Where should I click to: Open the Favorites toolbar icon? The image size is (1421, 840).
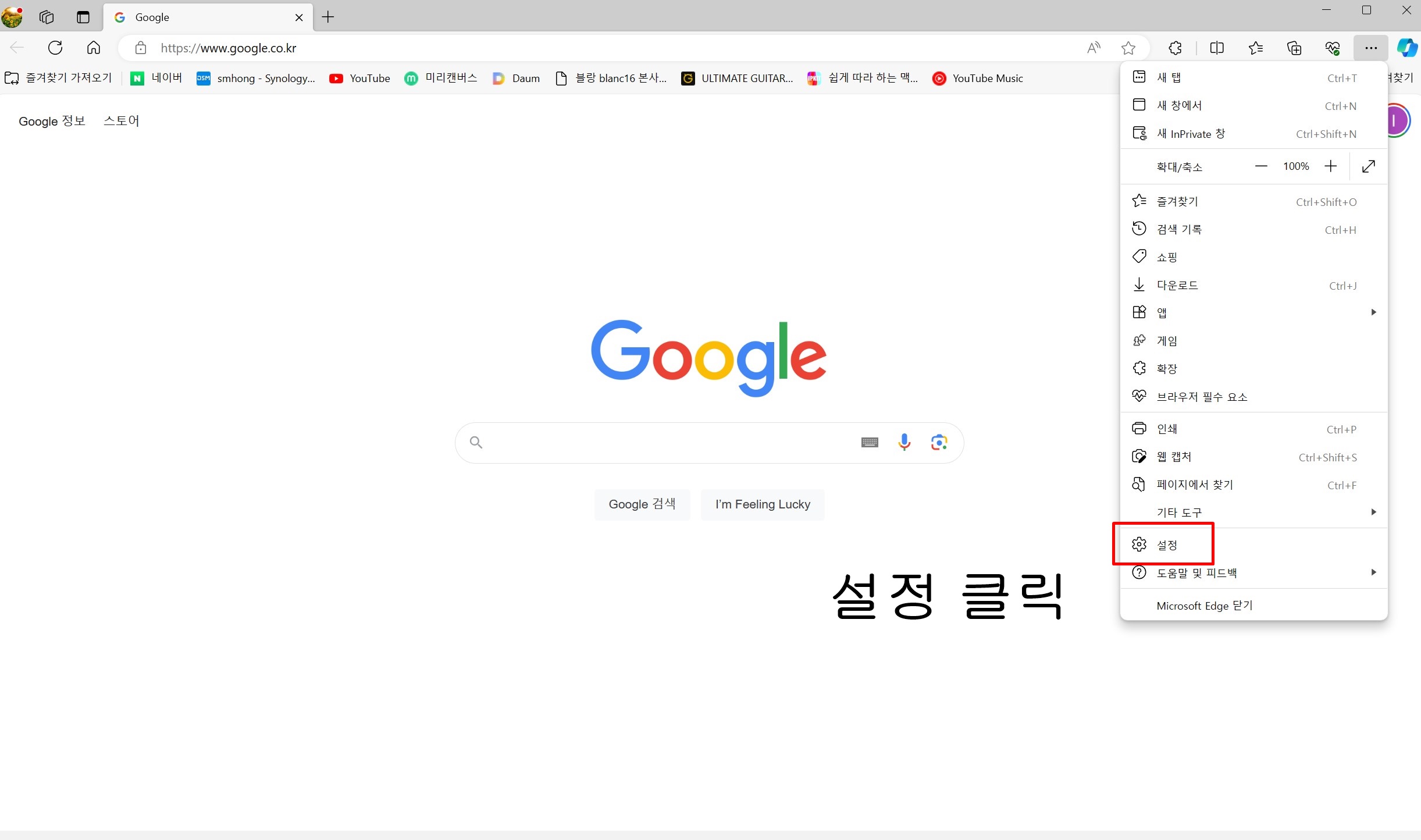click(x=1255, y=48)
